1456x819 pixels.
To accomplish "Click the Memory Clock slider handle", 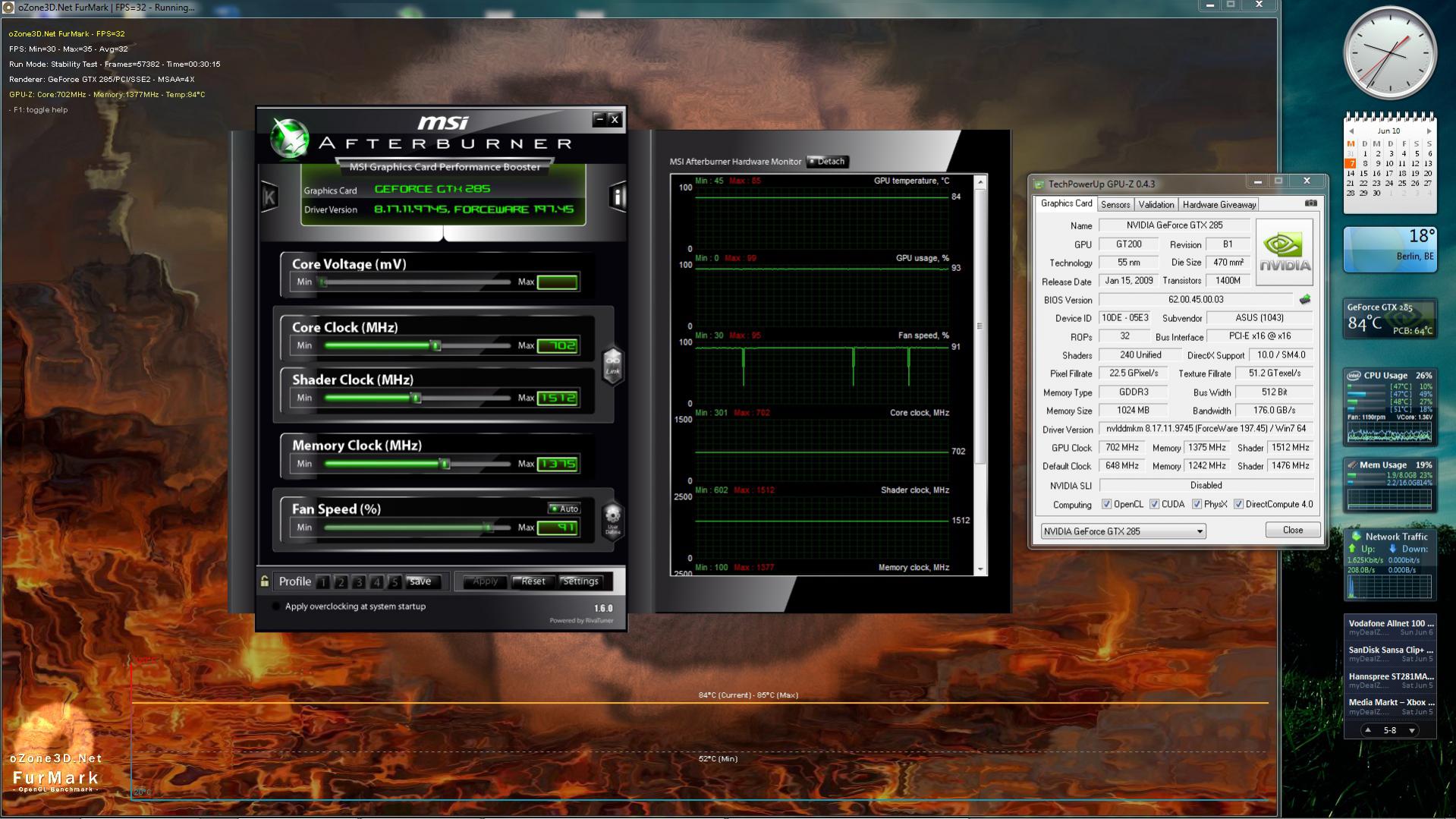I will click(x=445, y=465).
